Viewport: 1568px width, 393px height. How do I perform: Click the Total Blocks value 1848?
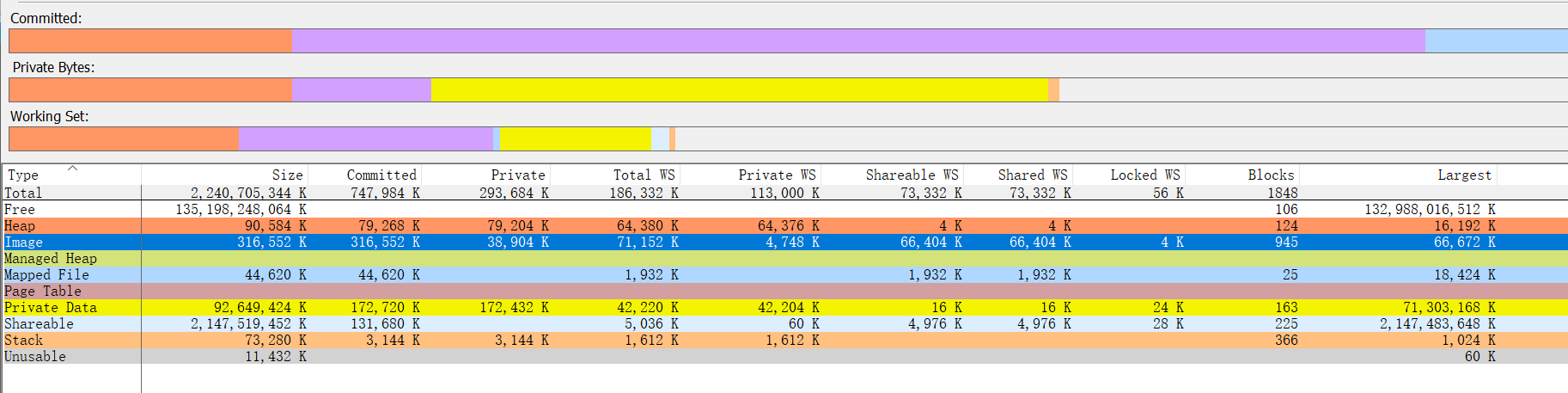point(1283,193)
